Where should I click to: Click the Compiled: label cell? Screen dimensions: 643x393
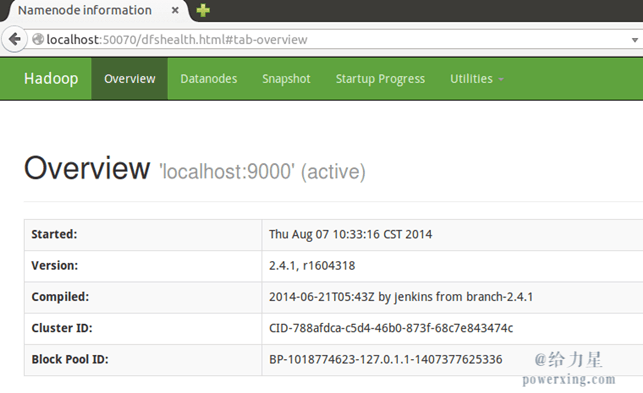click(143, 297)
